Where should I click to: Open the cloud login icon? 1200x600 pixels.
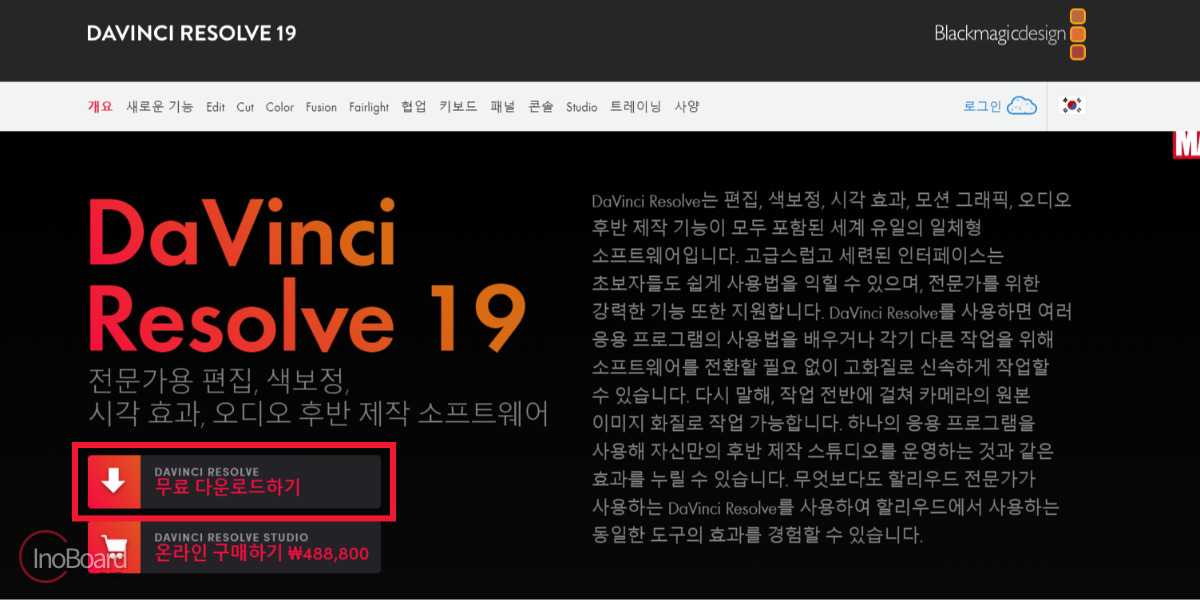click(x=1022, y=106)
